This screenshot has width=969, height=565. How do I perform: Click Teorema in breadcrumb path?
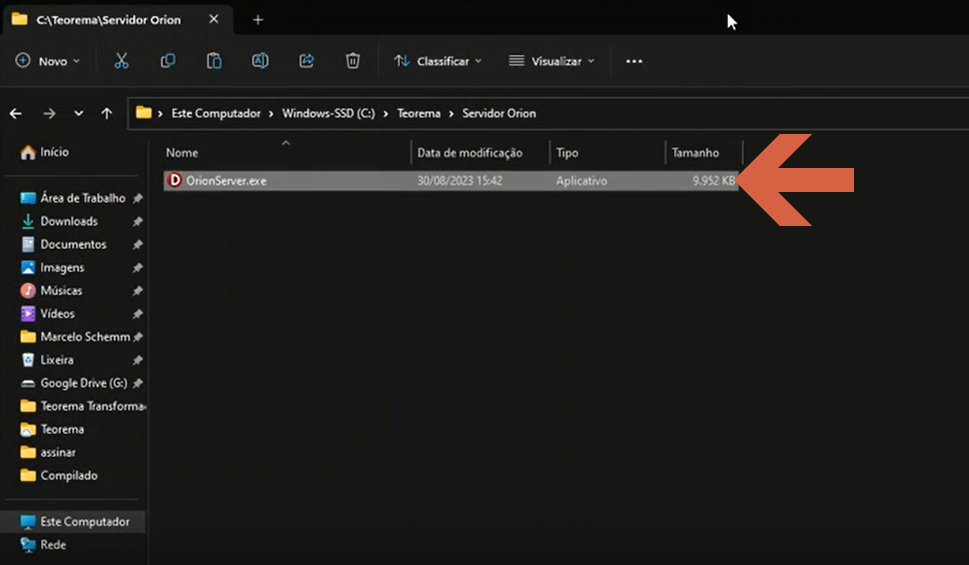418,113
